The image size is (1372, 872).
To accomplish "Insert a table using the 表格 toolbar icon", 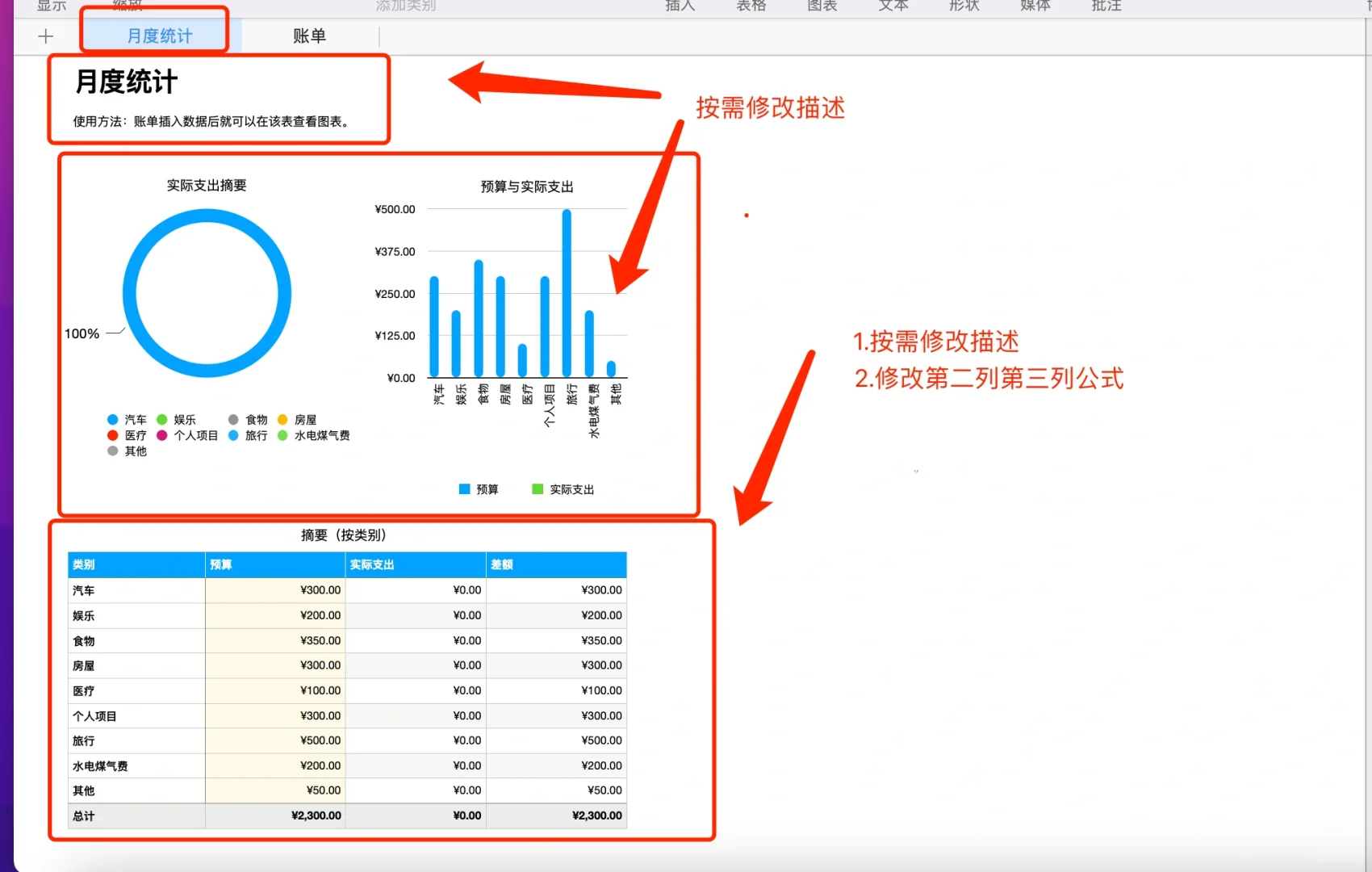I will pyautogui.click(x=751, y=6).
